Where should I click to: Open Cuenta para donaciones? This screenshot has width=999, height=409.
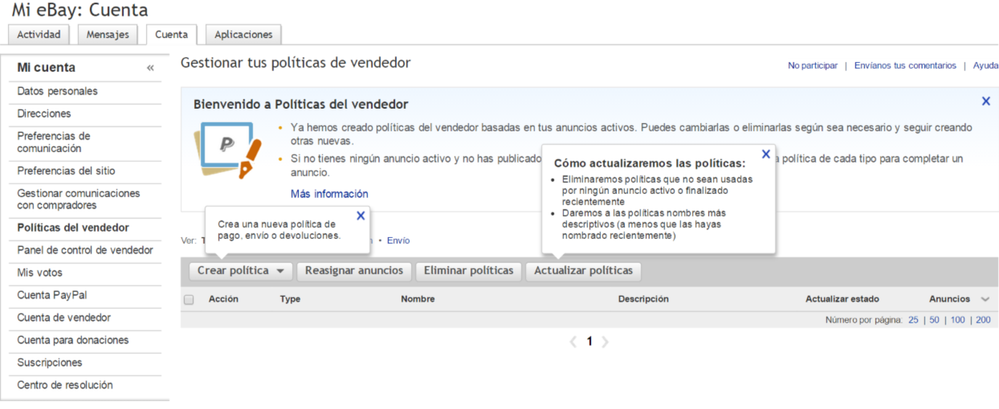pos(73,340)
